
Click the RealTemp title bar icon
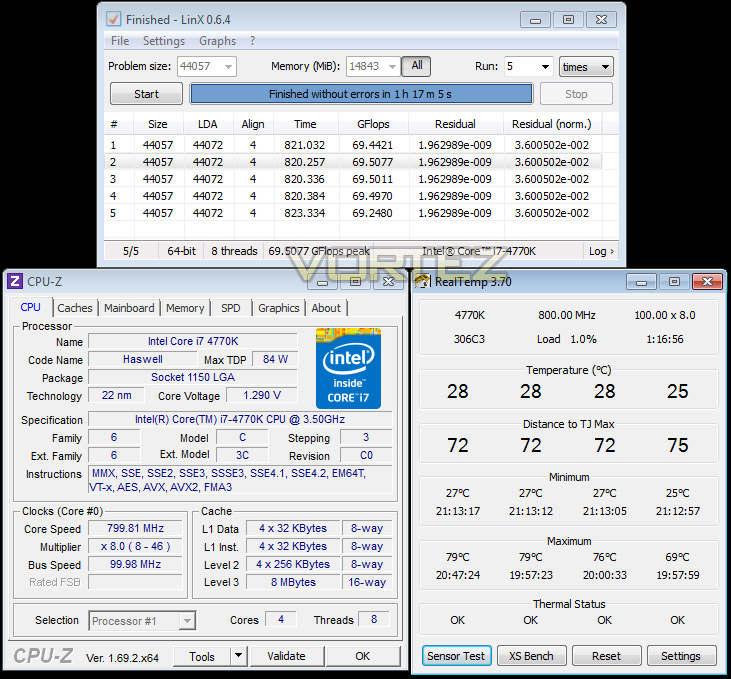click(422, 281)
